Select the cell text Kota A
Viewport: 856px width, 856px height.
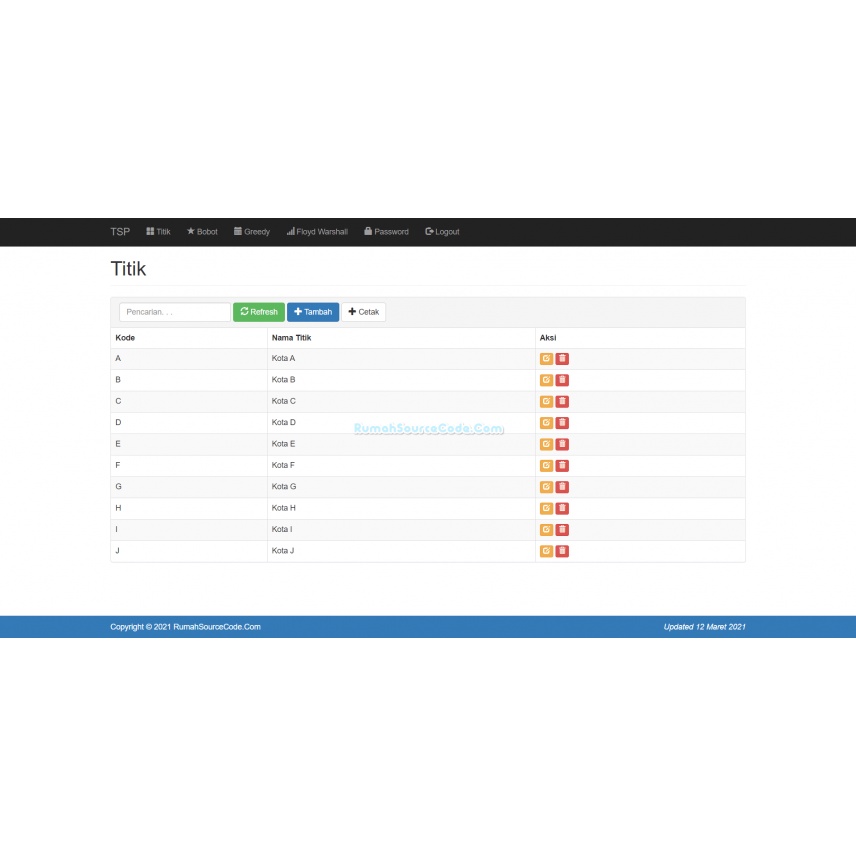(283, 358)
